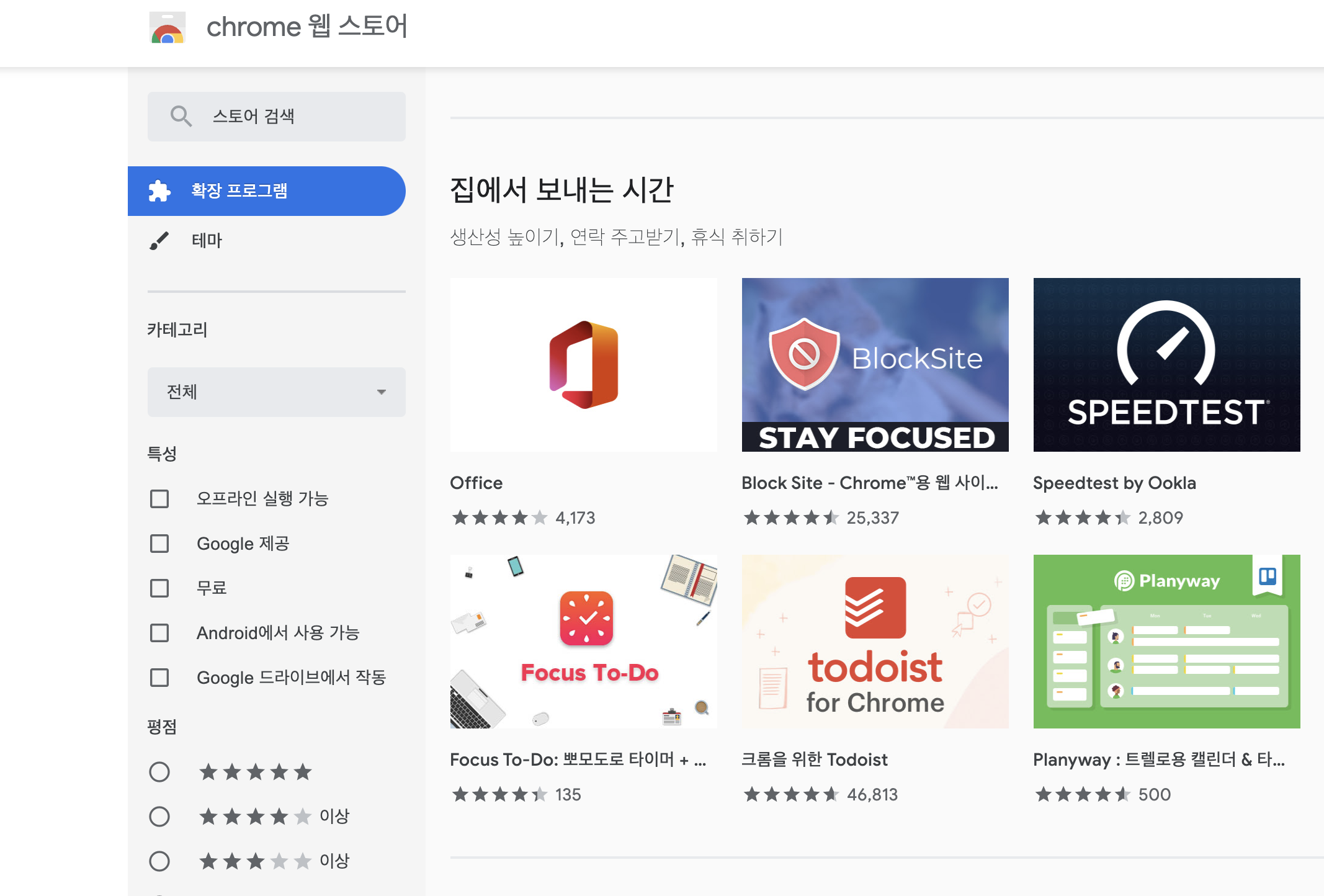This screenshot has height=896, width=1324.
Task: Click the Chrome Web Store logo icon
Action: click(167, 28)
